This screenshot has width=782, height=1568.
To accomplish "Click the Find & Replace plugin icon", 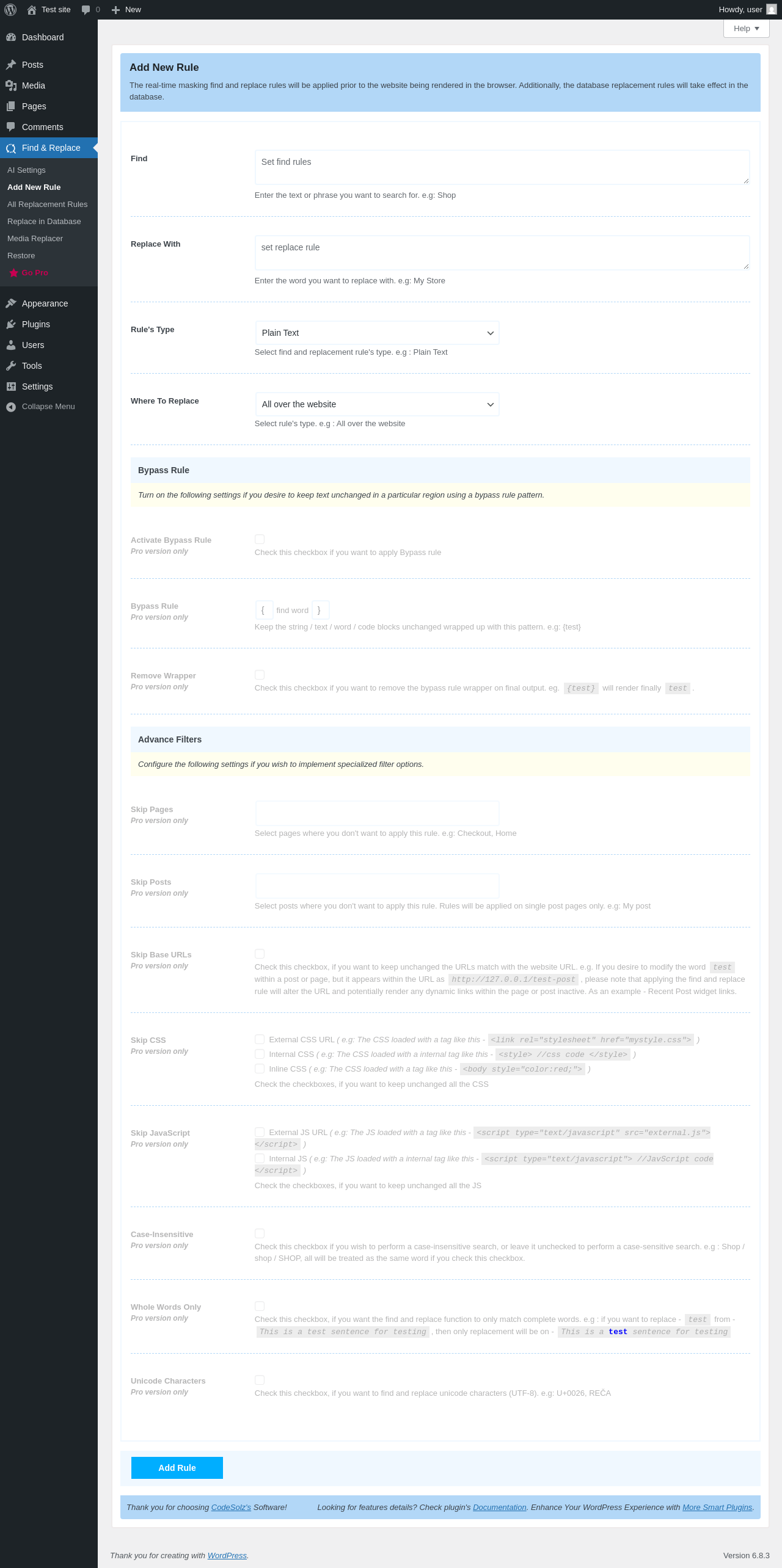I will (11, 148).
